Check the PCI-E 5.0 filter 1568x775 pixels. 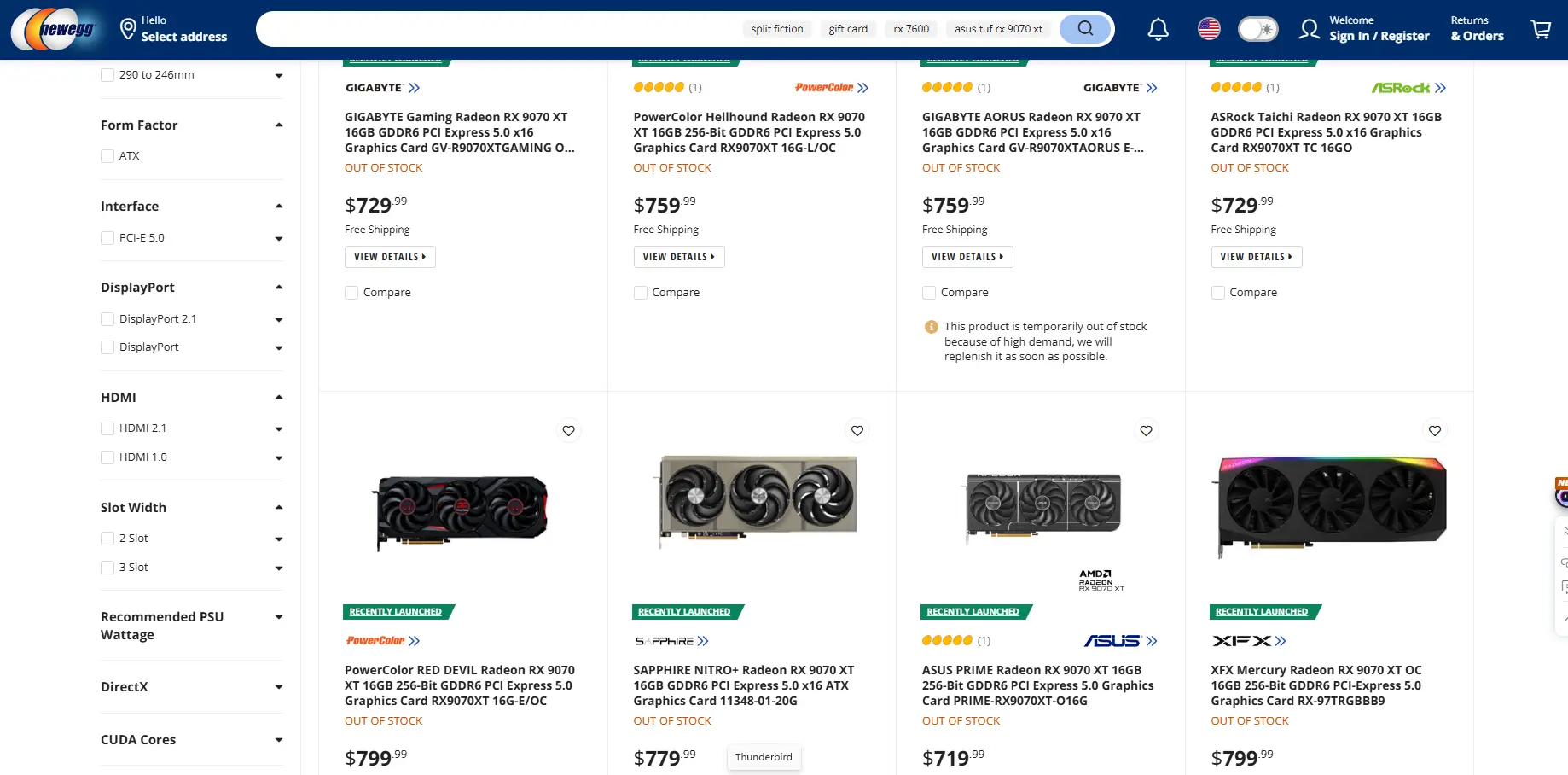(x=107, y=238)
